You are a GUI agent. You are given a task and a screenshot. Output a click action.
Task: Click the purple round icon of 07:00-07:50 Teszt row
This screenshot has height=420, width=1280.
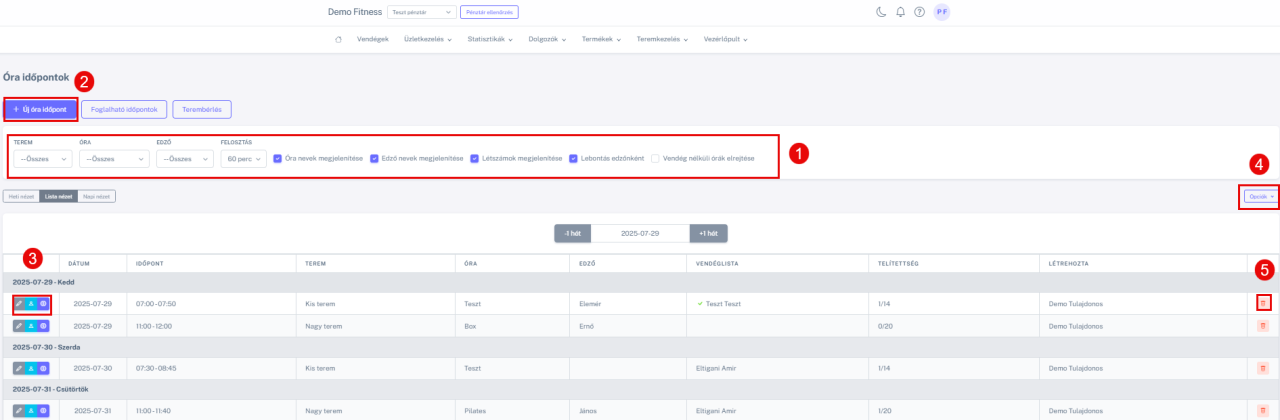tap(43, 303)
